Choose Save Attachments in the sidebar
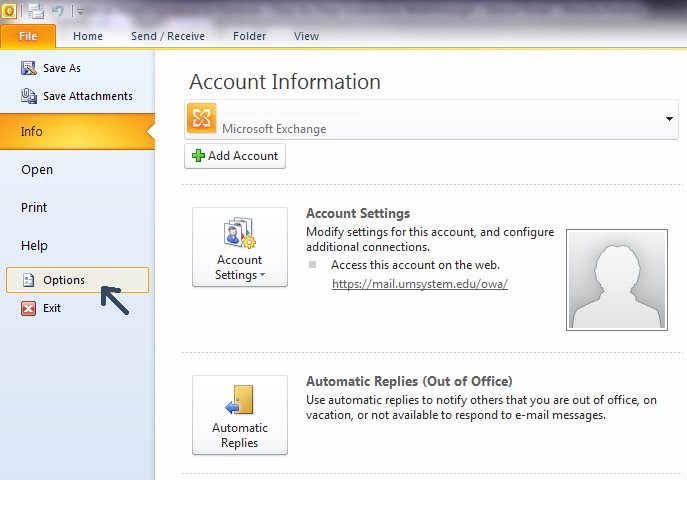Image resolution: width=687 pixels, height=512 pixels. [88, 96]
